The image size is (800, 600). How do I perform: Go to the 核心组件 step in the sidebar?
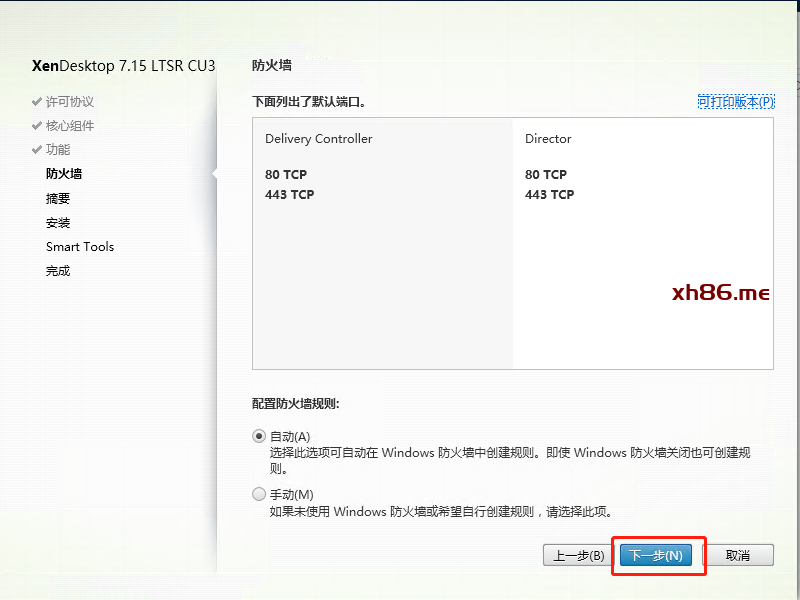[x=70, y=126]
